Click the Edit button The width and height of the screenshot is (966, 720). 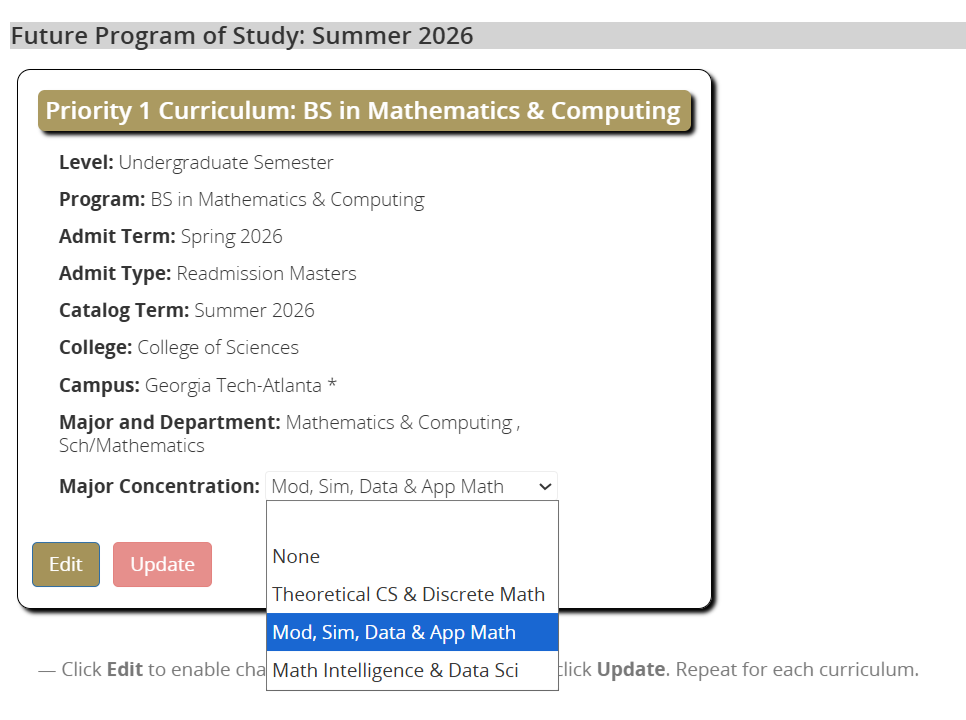[66, 564]
